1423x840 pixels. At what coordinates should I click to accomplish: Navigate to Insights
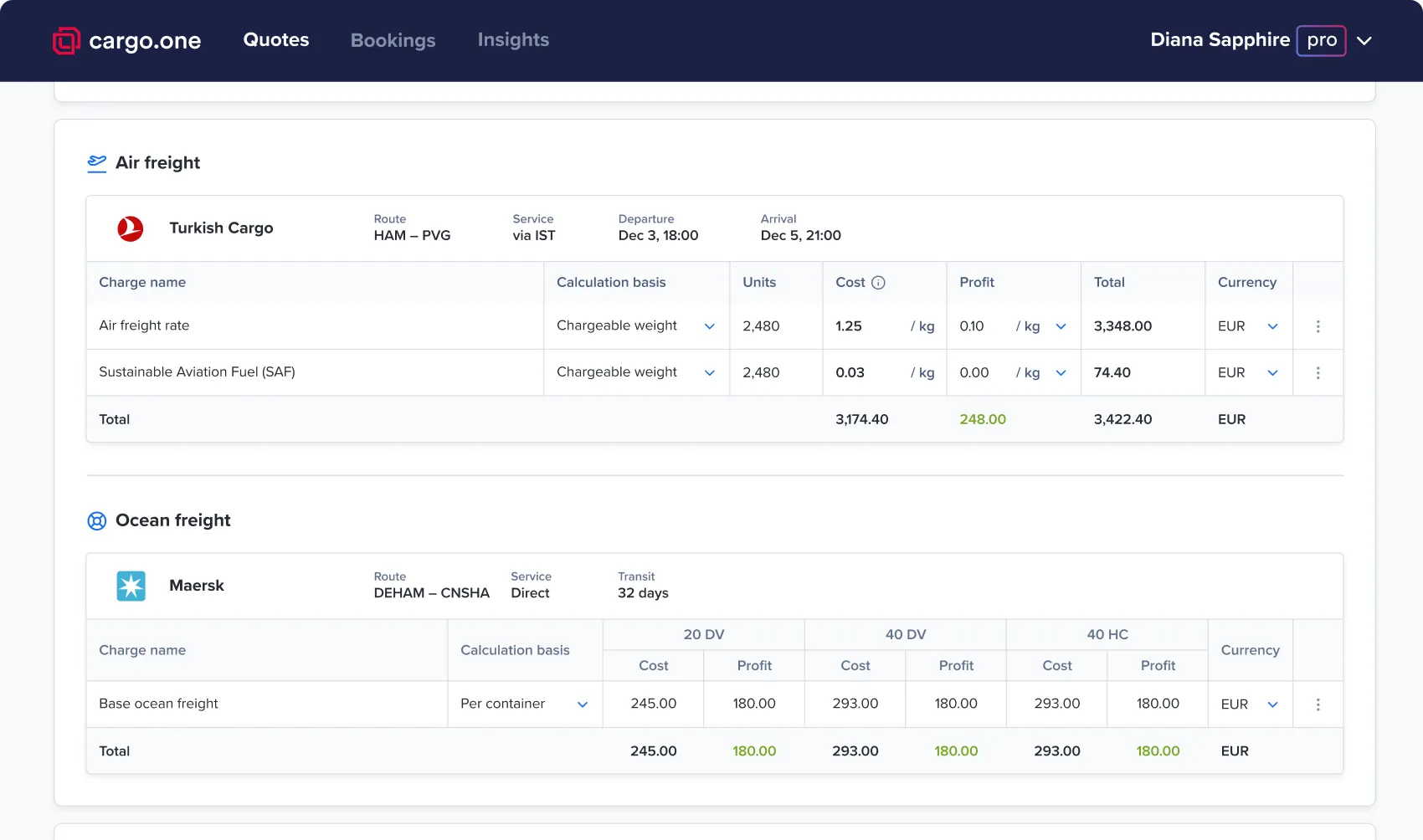(x=512, y=39)
